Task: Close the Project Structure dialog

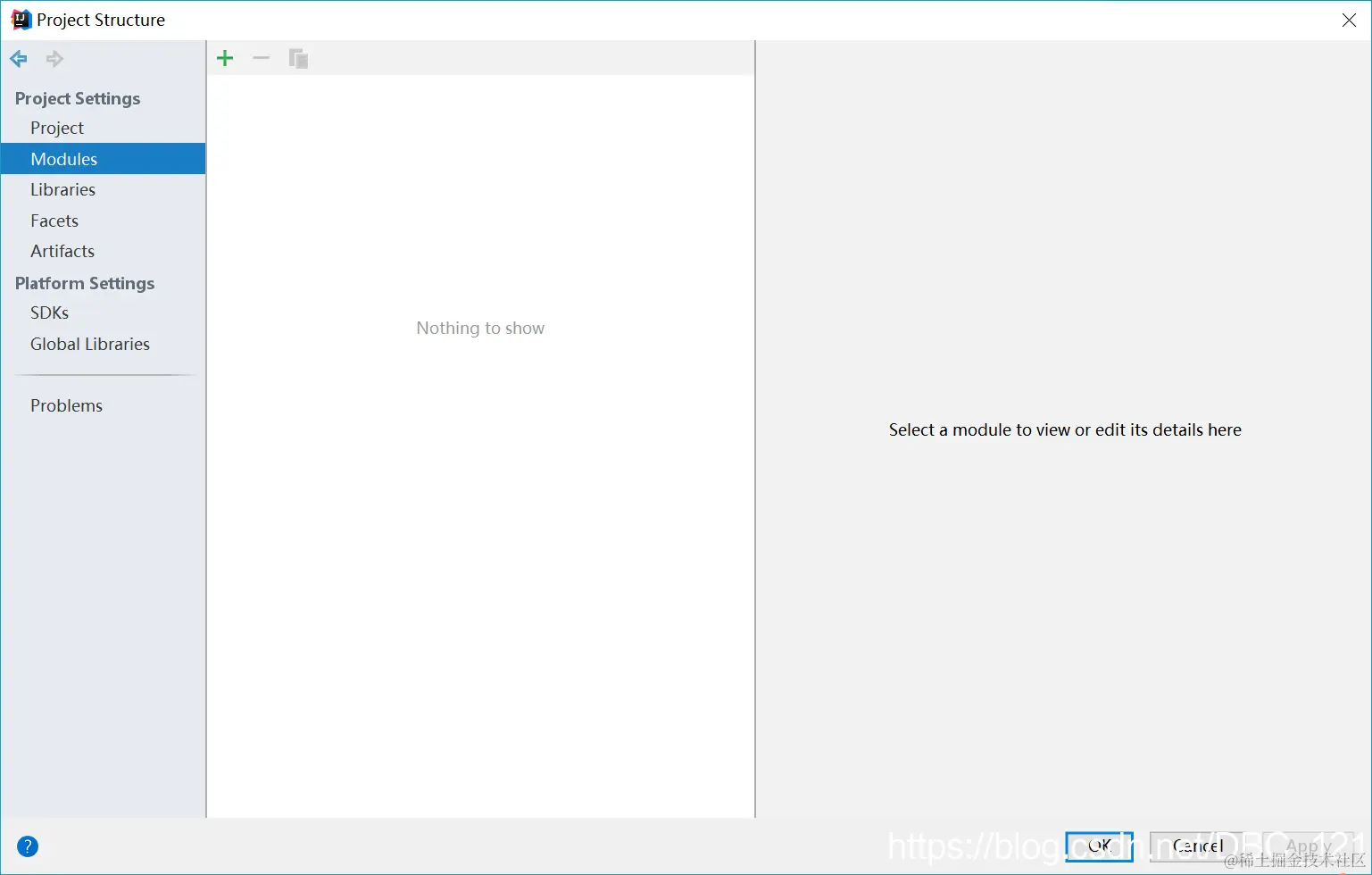Action: click(1349, 21)
